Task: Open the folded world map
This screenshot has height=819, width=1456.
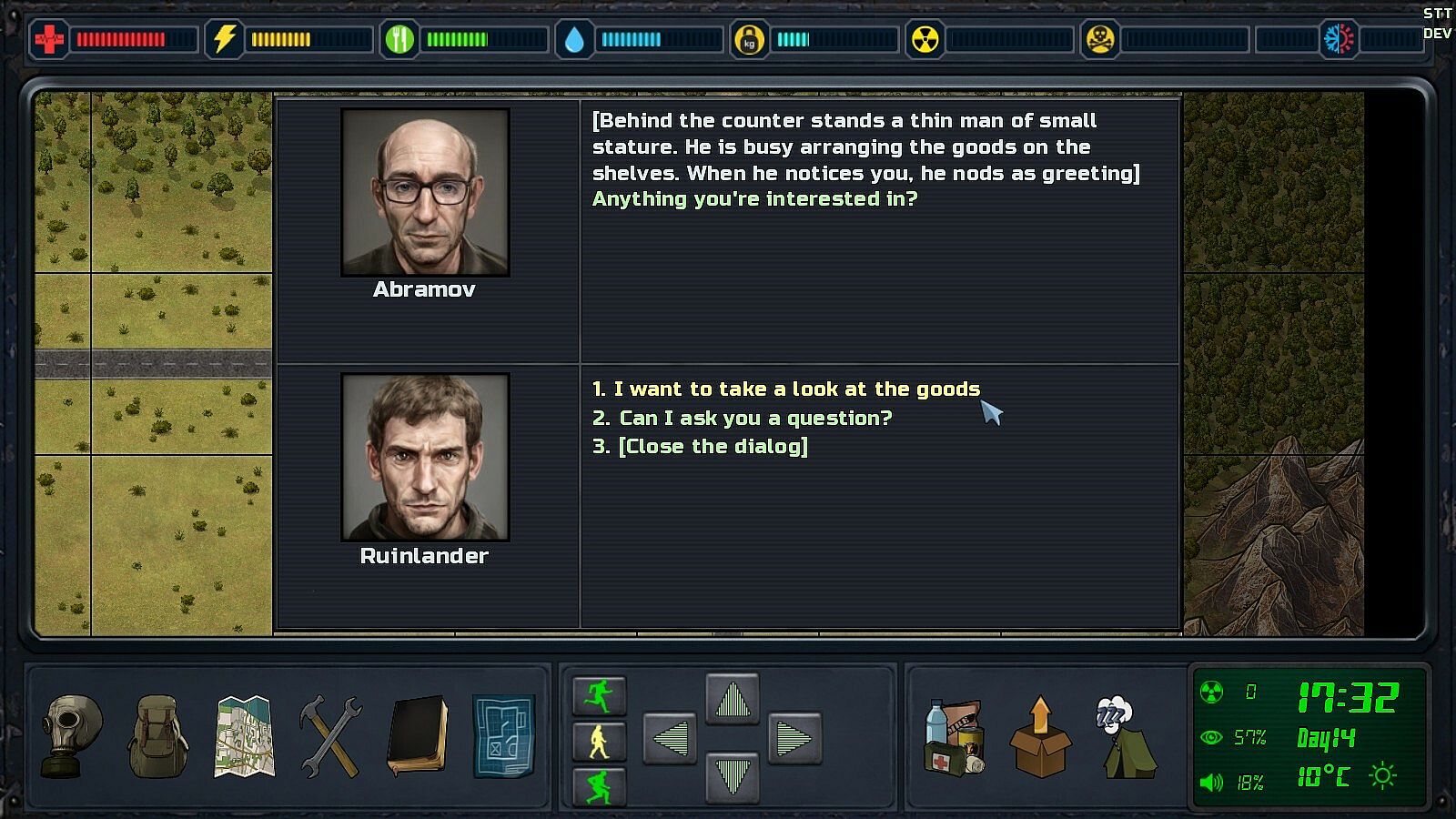Action: coord(244,736)
